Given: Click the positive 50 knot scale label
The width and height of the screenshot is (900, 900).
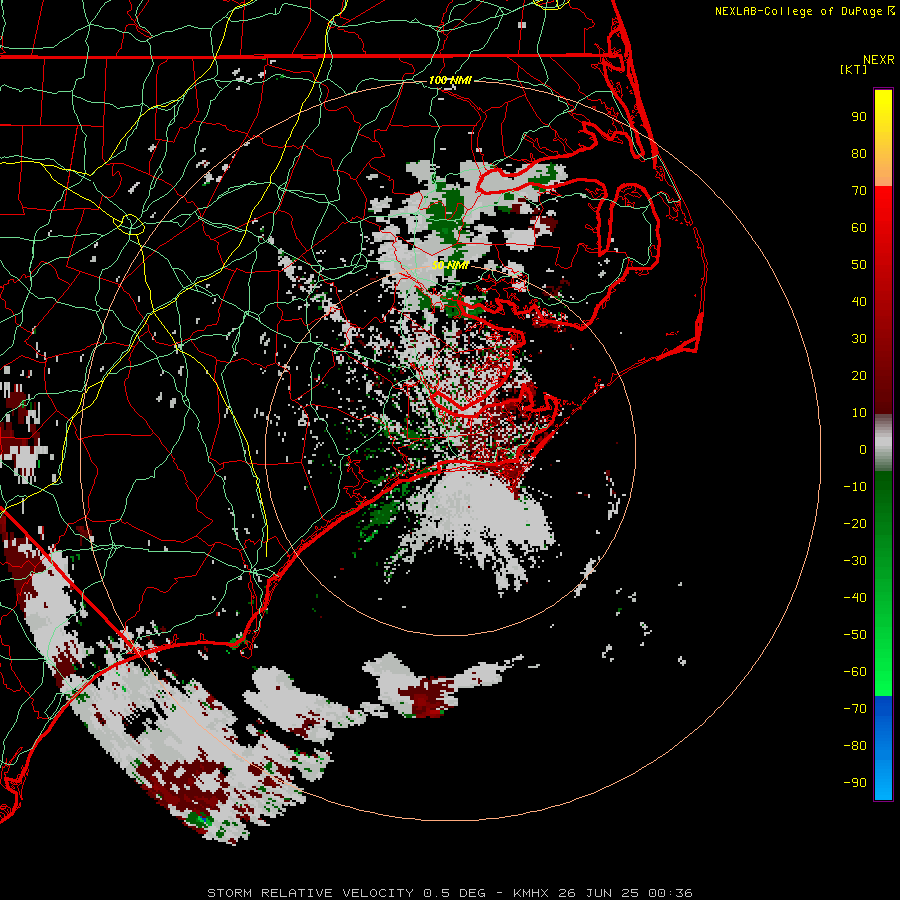Looking at the screenshot, I should point(859,265).
